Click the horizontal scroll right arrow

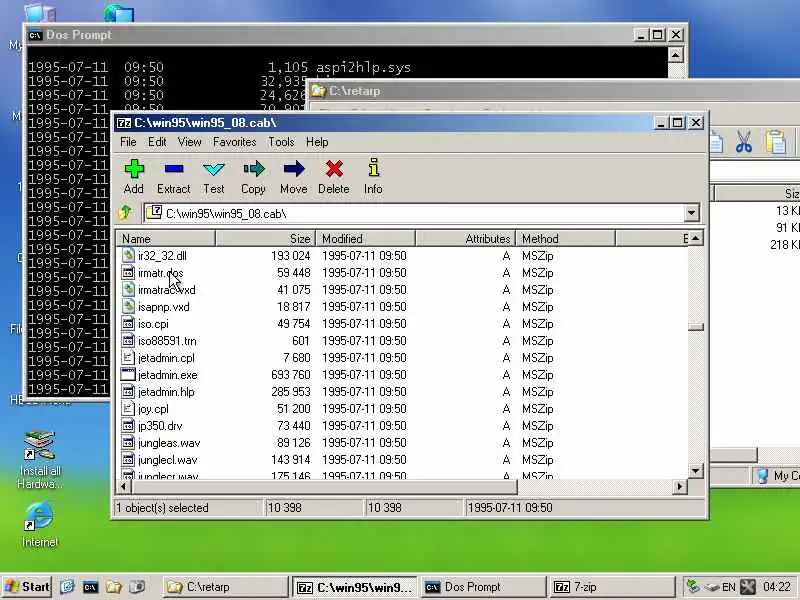(680, 487)
